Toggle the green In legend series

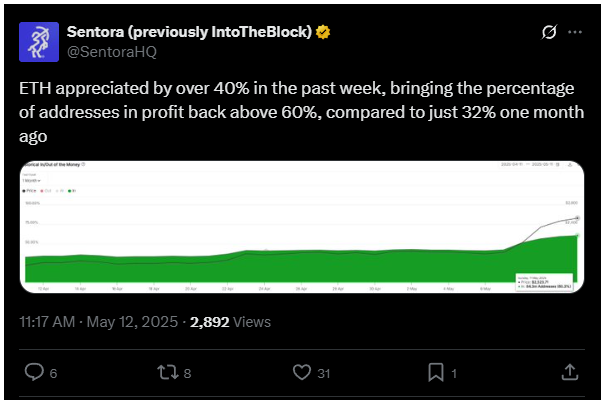[72, 191]
